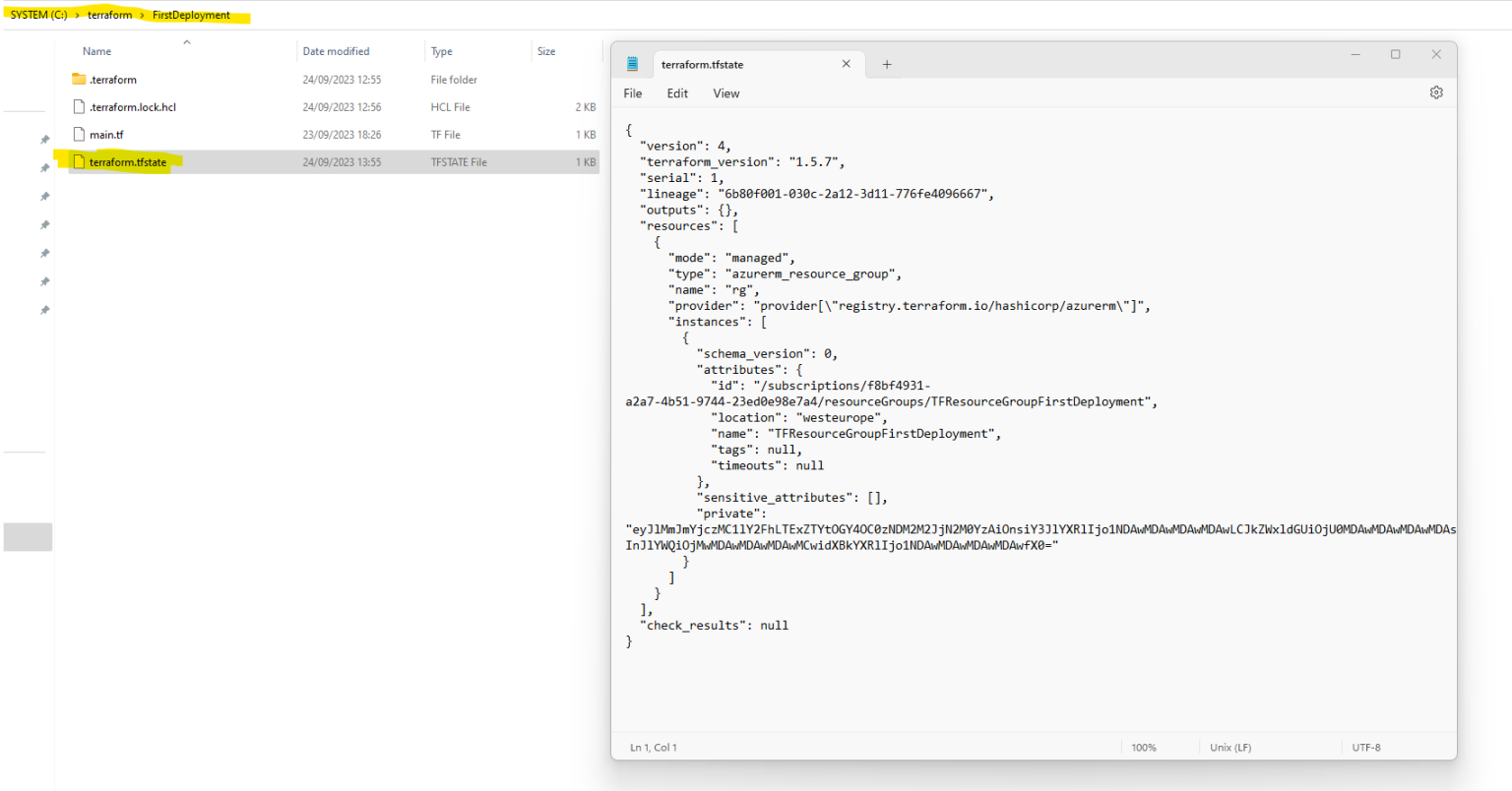1512x791 pixels.
Task: Open the File menu in Notepad
Action: coord(632,92)
